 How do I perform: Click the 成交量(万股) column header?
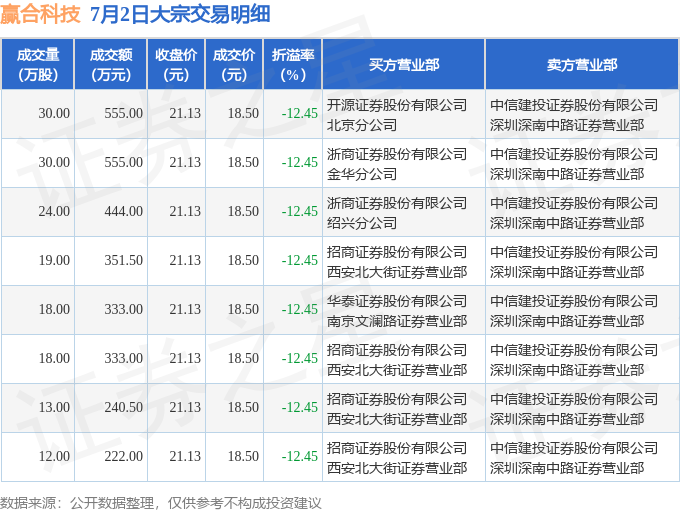[38, 65]
